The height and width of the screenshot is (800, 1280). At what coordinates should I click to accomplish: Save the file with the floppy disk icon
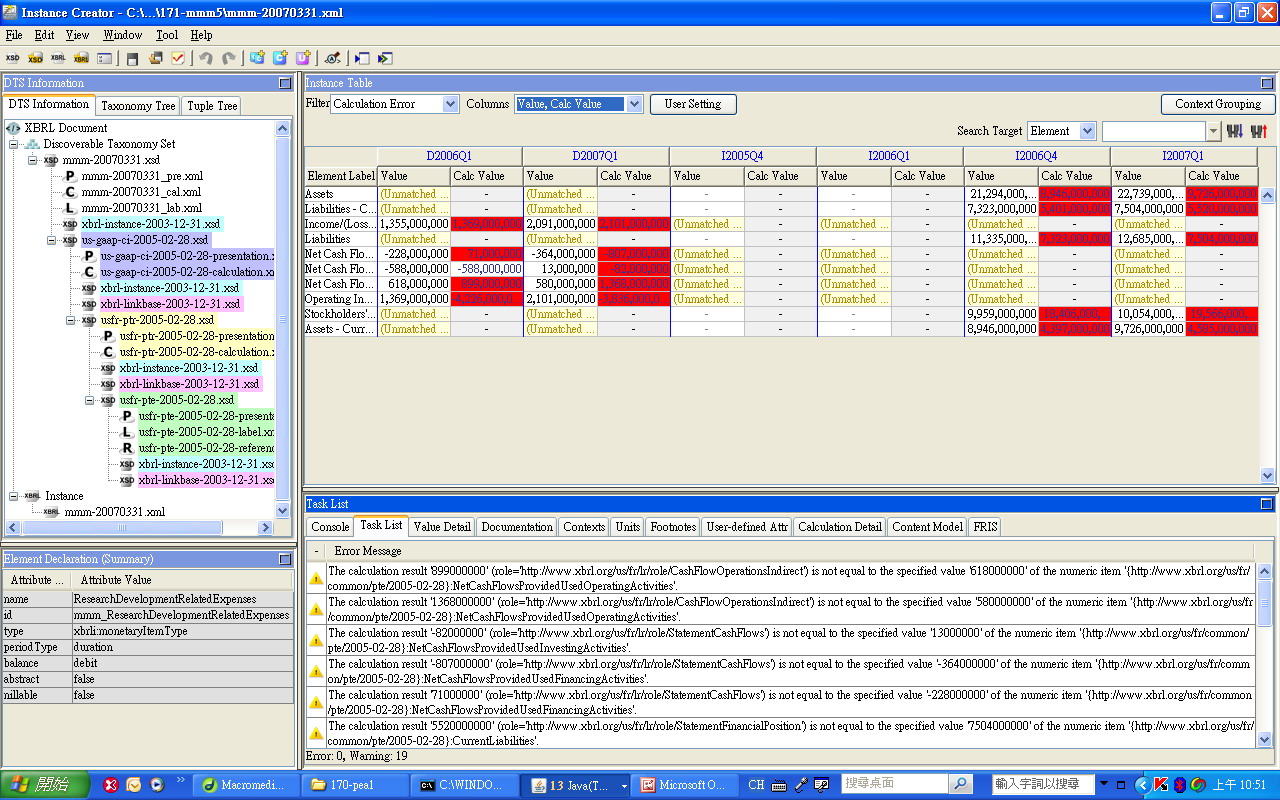pos(132,59)
